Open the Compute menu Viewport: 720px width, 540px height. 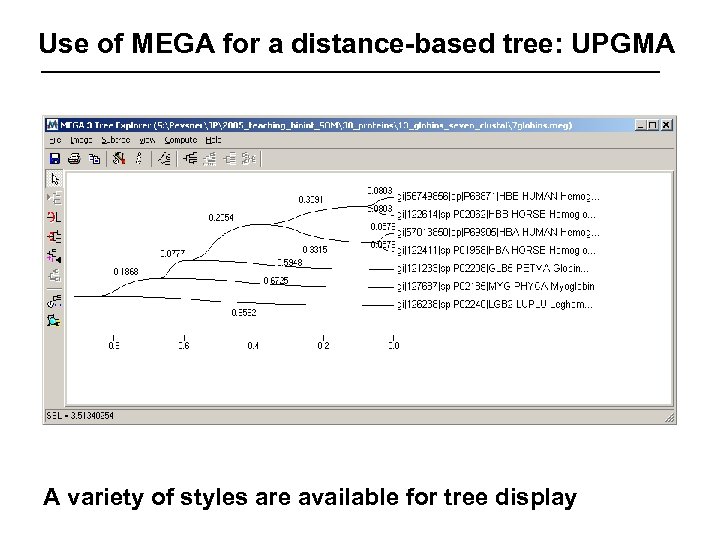pyautogui.click(x=180, y=140)
